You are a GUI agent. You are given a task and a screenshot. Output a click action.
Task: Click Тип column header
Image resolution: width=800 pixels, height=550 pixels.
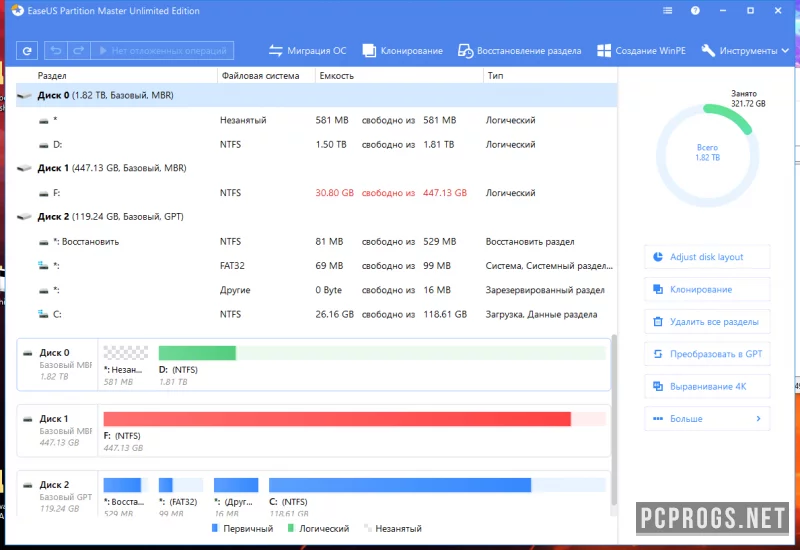pos(495,76)
